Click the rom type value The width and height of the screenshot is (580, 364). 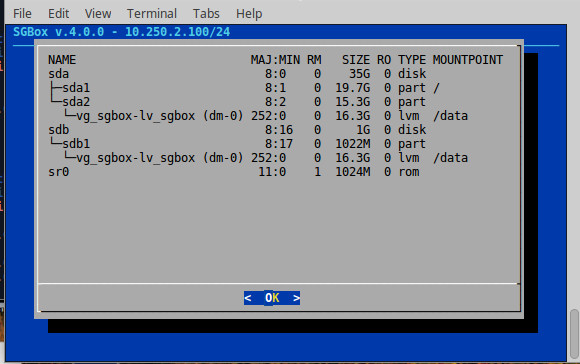point(408,172)
